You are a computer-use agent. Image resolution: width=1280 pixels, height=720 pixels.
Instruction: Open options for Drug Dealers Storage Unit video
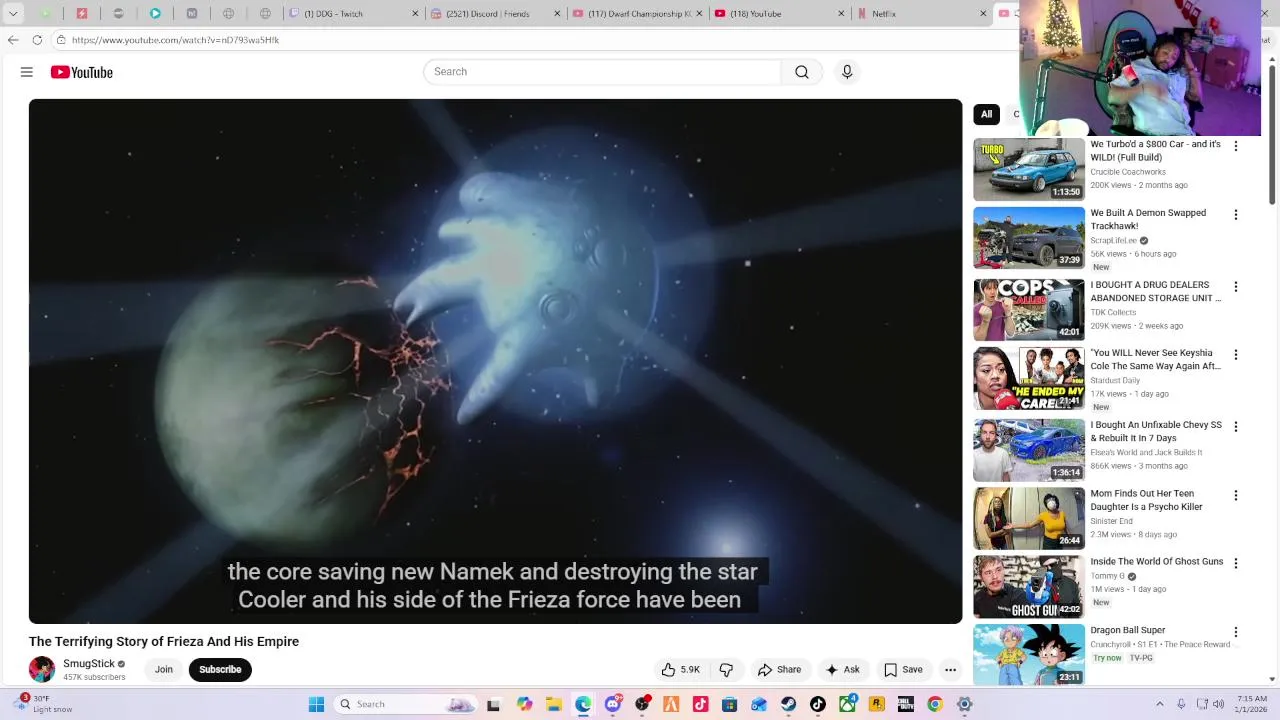[1236, 287]
